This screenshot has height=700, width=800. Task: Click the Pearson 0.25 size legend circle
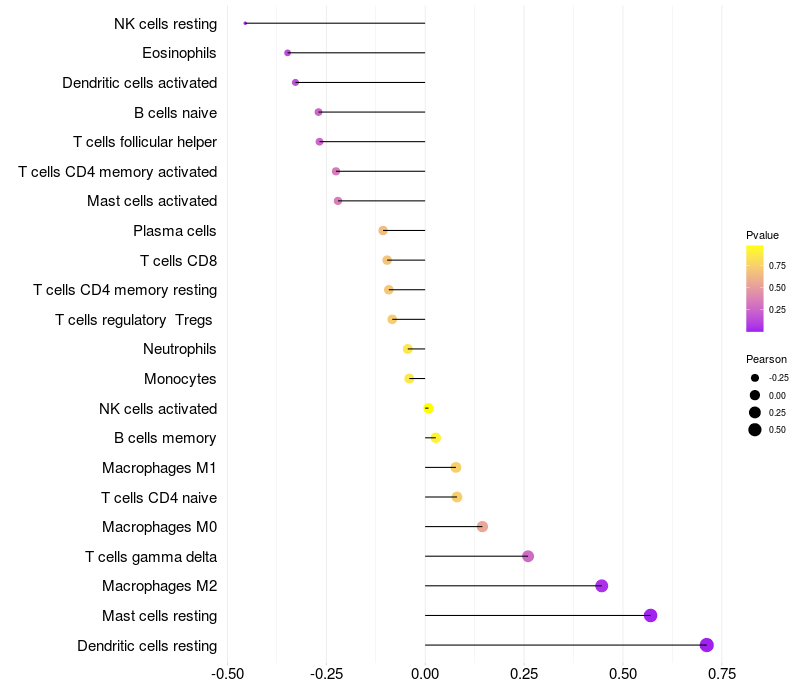pyautogui.click(x=755, y=412)
